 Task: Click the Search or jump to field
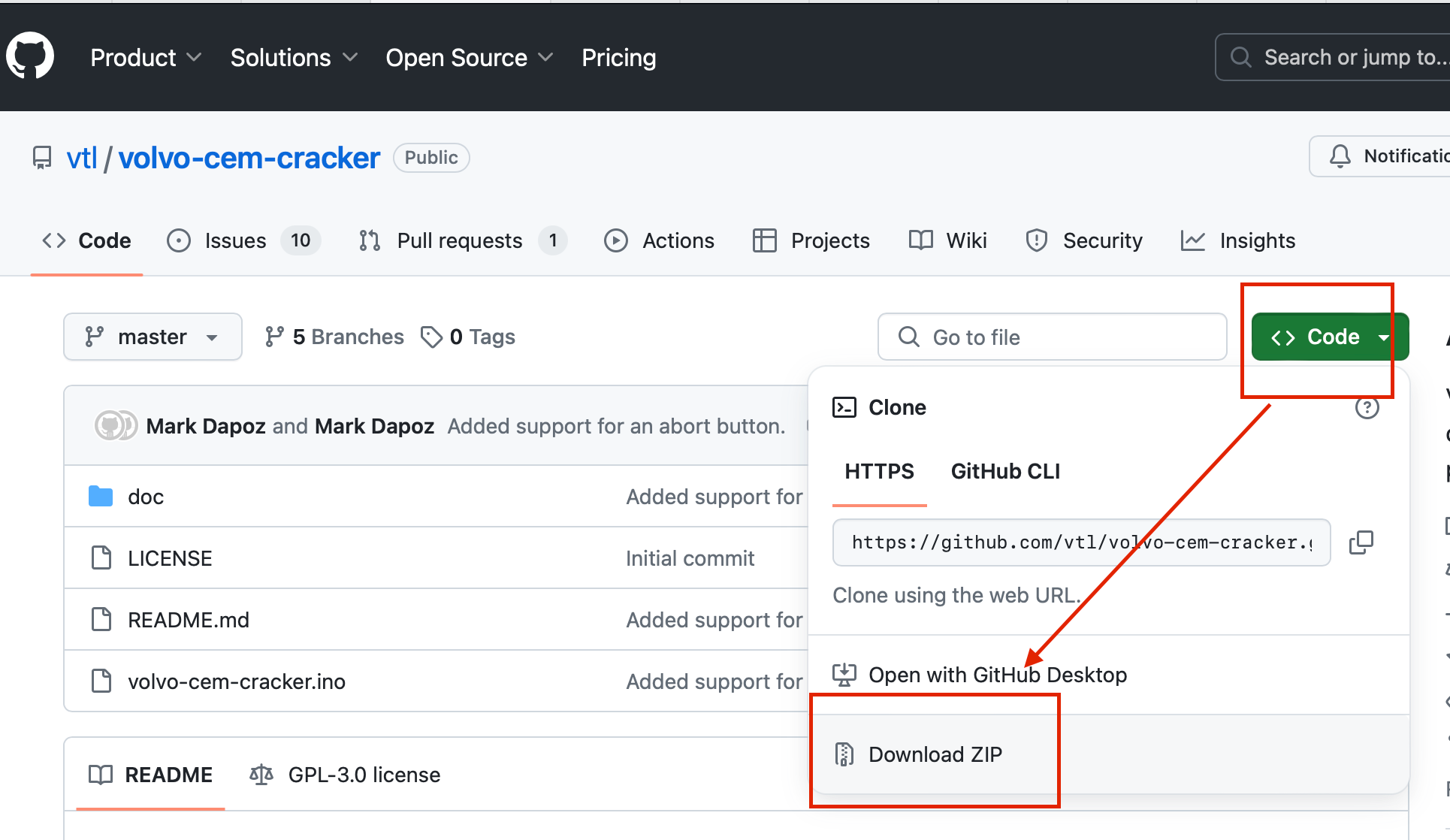[1334, 57]
